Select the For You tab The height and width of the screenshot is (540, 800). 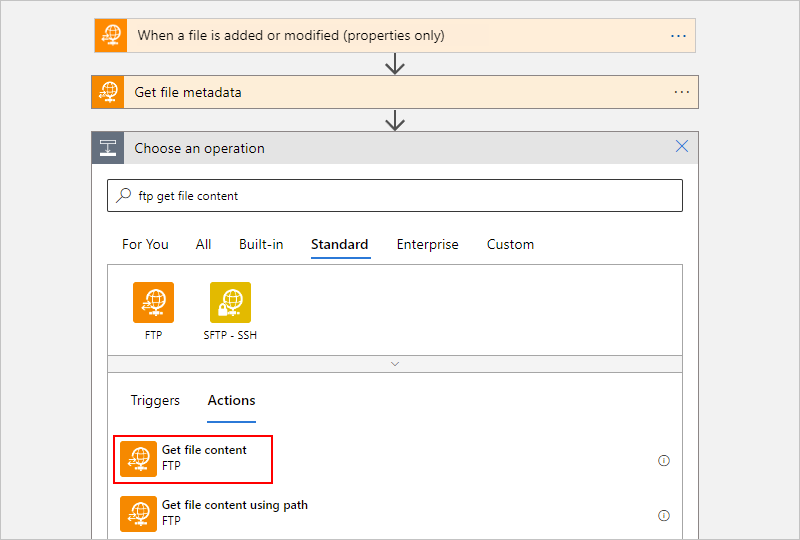[145, 244]
